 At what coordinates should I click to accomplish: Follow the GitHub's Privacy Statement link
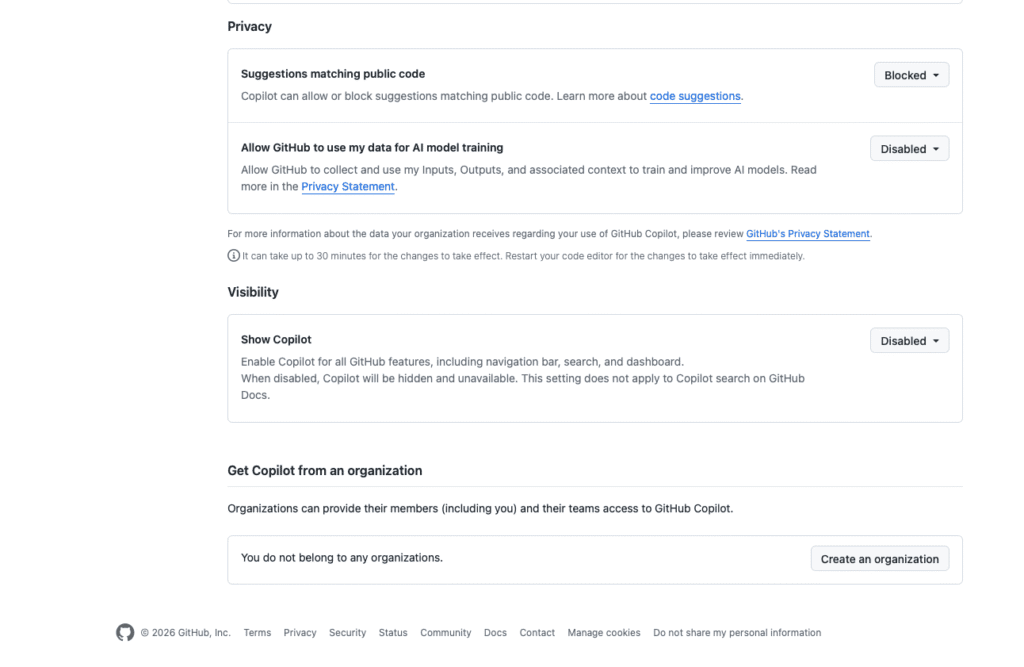click(x=808, y=234)
